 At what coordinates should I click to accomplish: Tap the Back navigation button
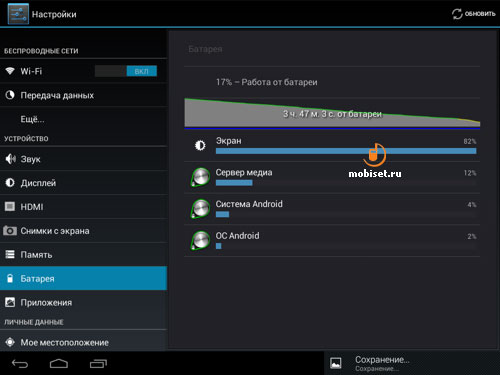click(20, 364)
